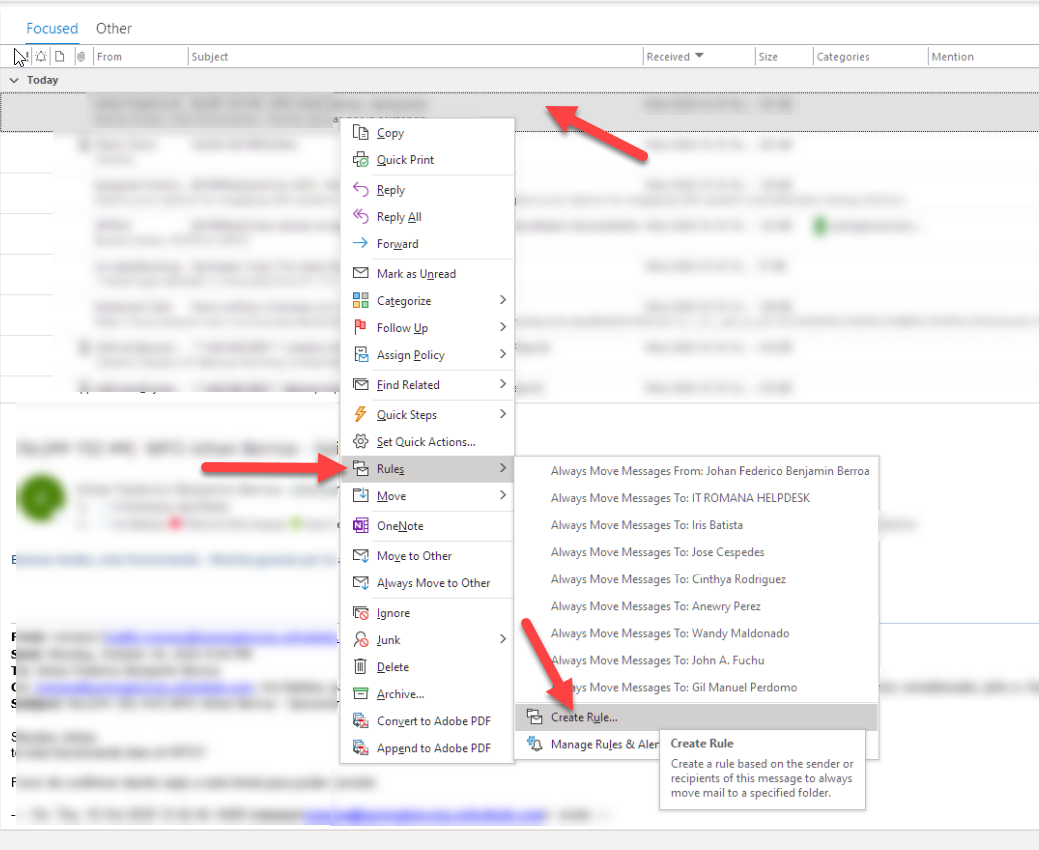Sort by attachment paperclip column icon
This screenshot has width=1039, height=850.
tap(81, 56)
